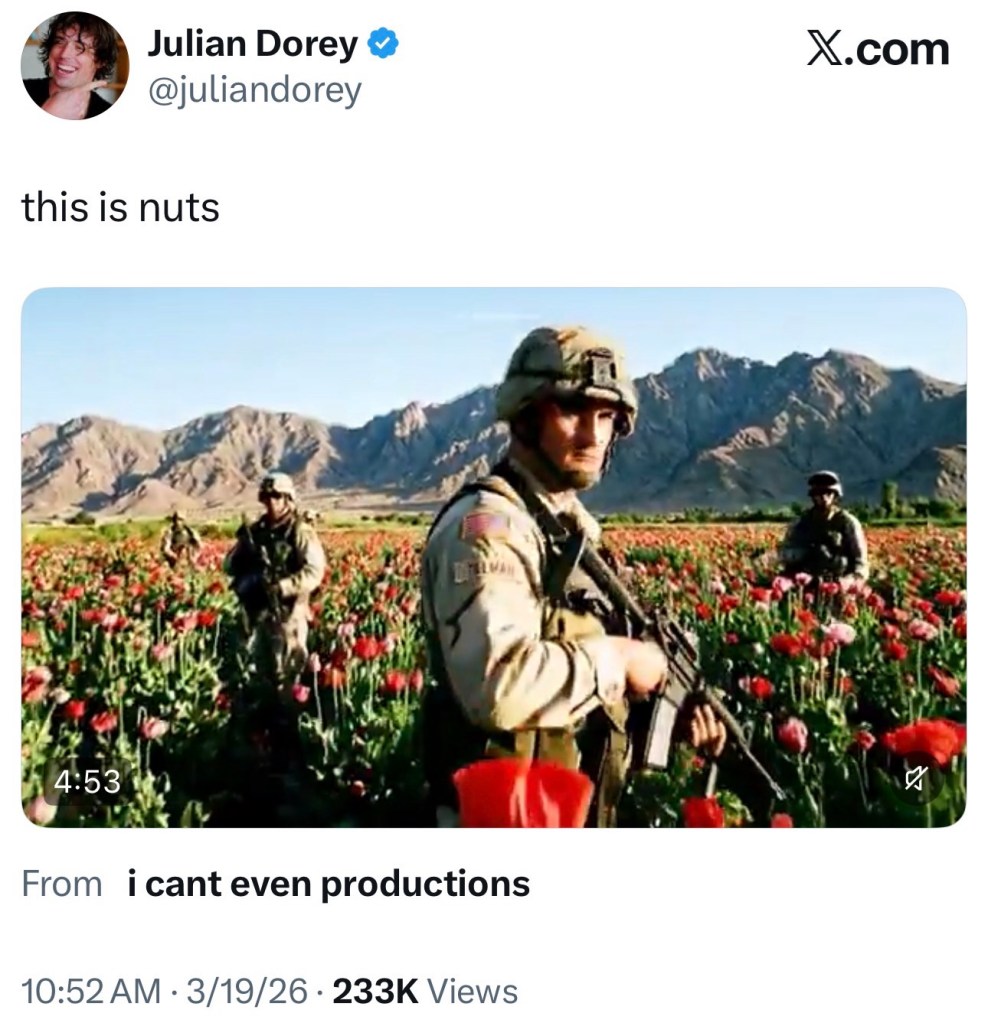This screenshot has height=1023, width=988.
Task: Click the mountain range in the video
Action: click(780, 420)
